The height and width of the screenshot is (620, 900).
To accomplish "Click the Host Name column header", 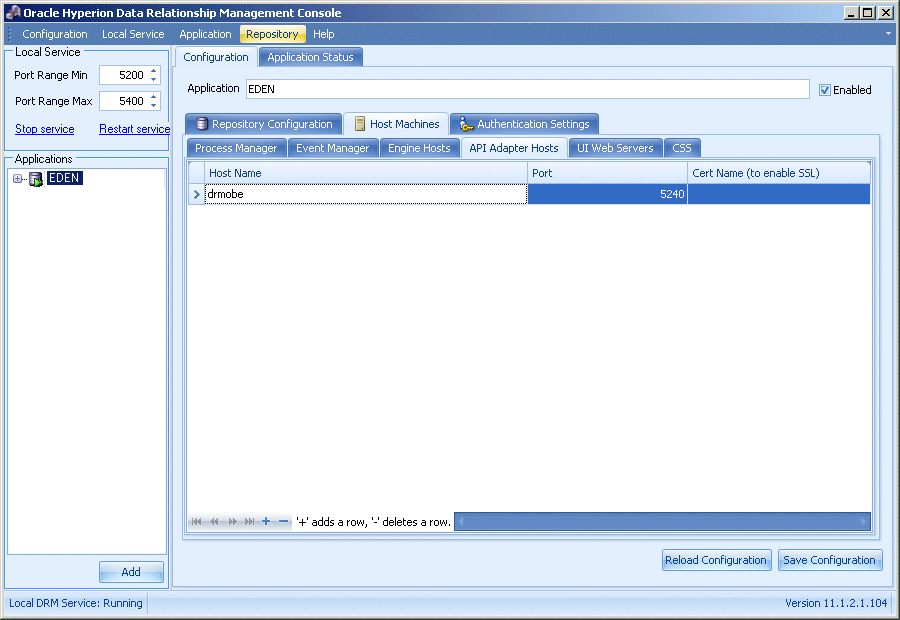I will (366, 173).
